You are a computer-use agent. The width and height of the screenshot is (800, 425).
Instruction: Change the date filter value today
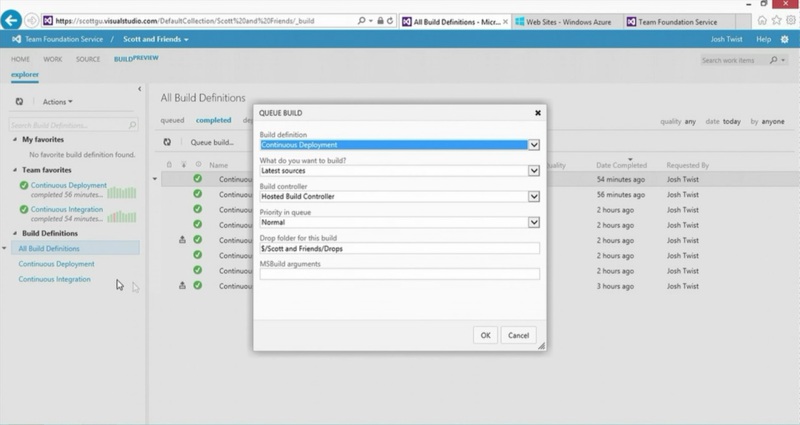[x=732, y=121]
